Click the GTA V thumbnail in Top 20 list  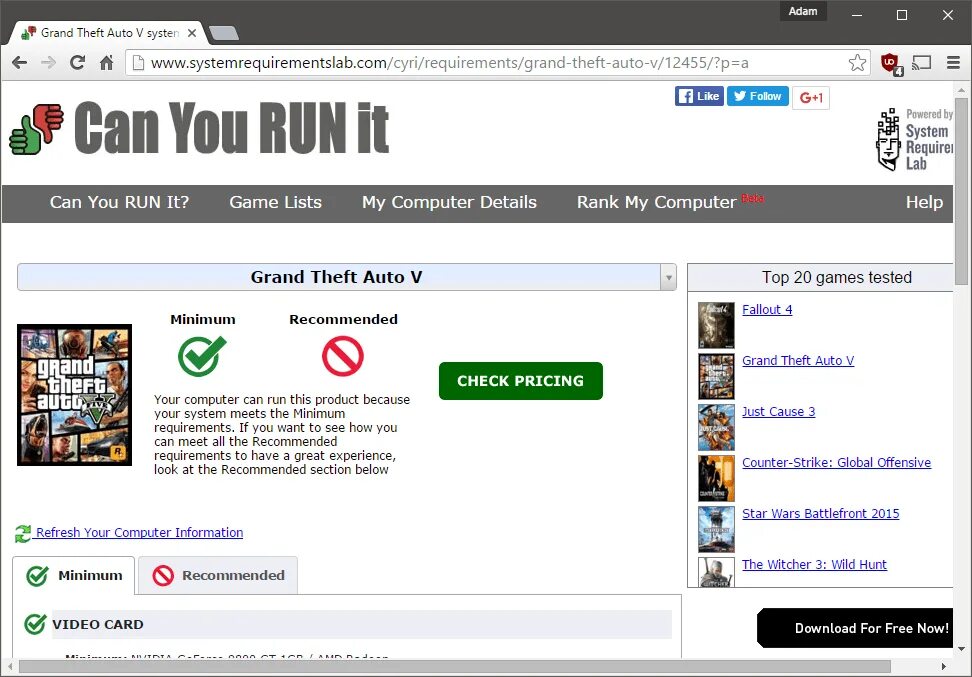(x=716, y=376)
